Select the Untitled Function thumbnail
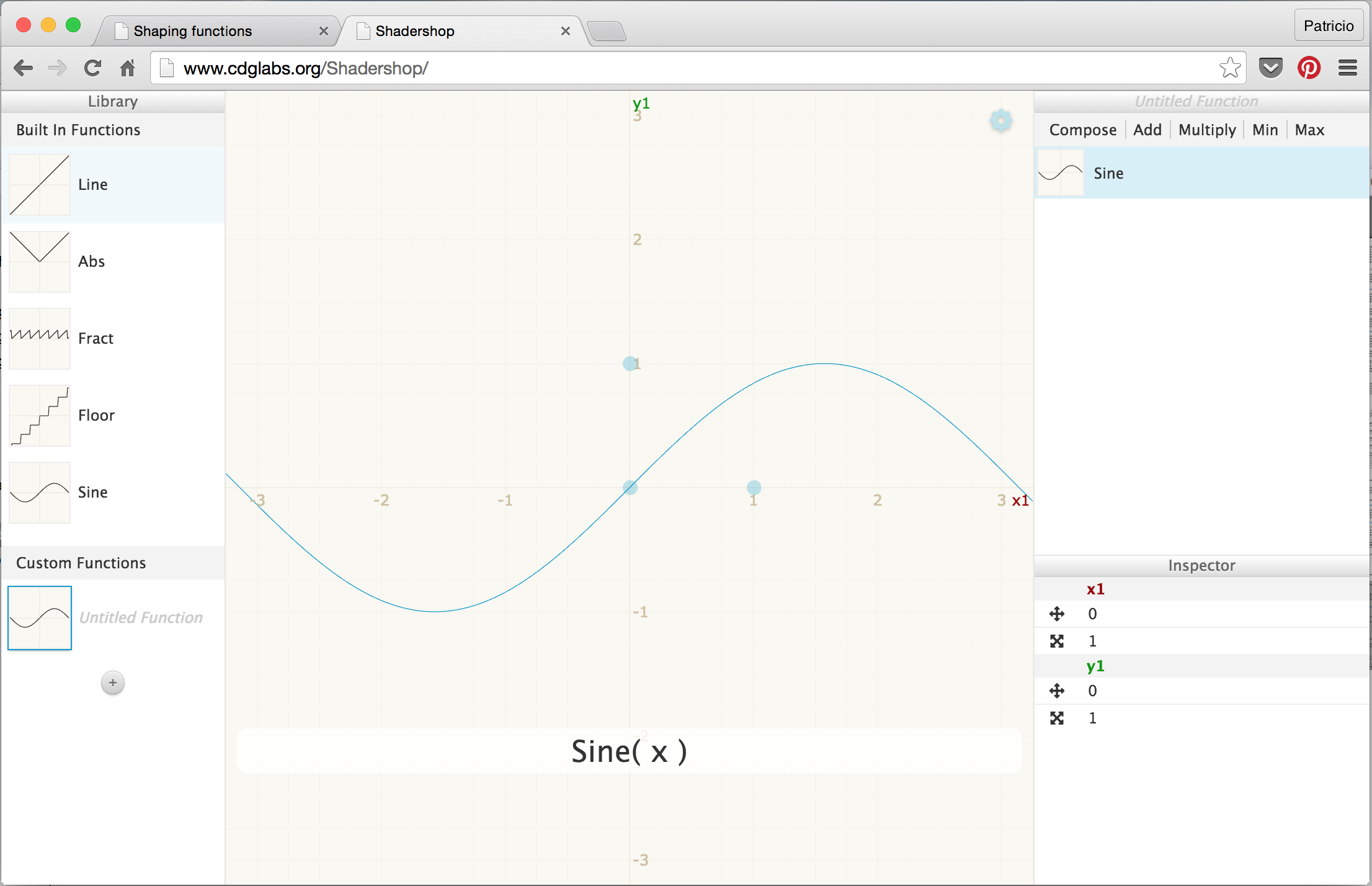Viewport: 1372px width, 886px height. click(40, 617)
